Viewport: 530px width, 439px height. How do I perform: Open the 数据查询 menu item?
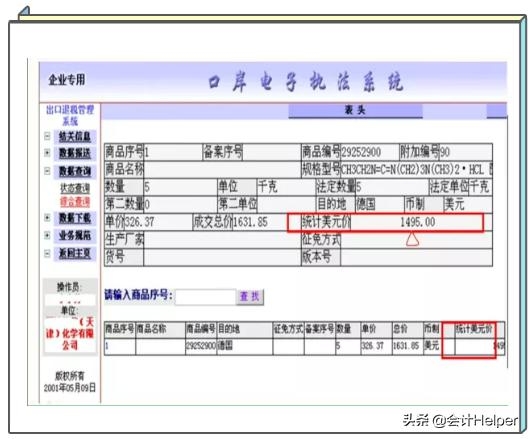coord(75,171)
